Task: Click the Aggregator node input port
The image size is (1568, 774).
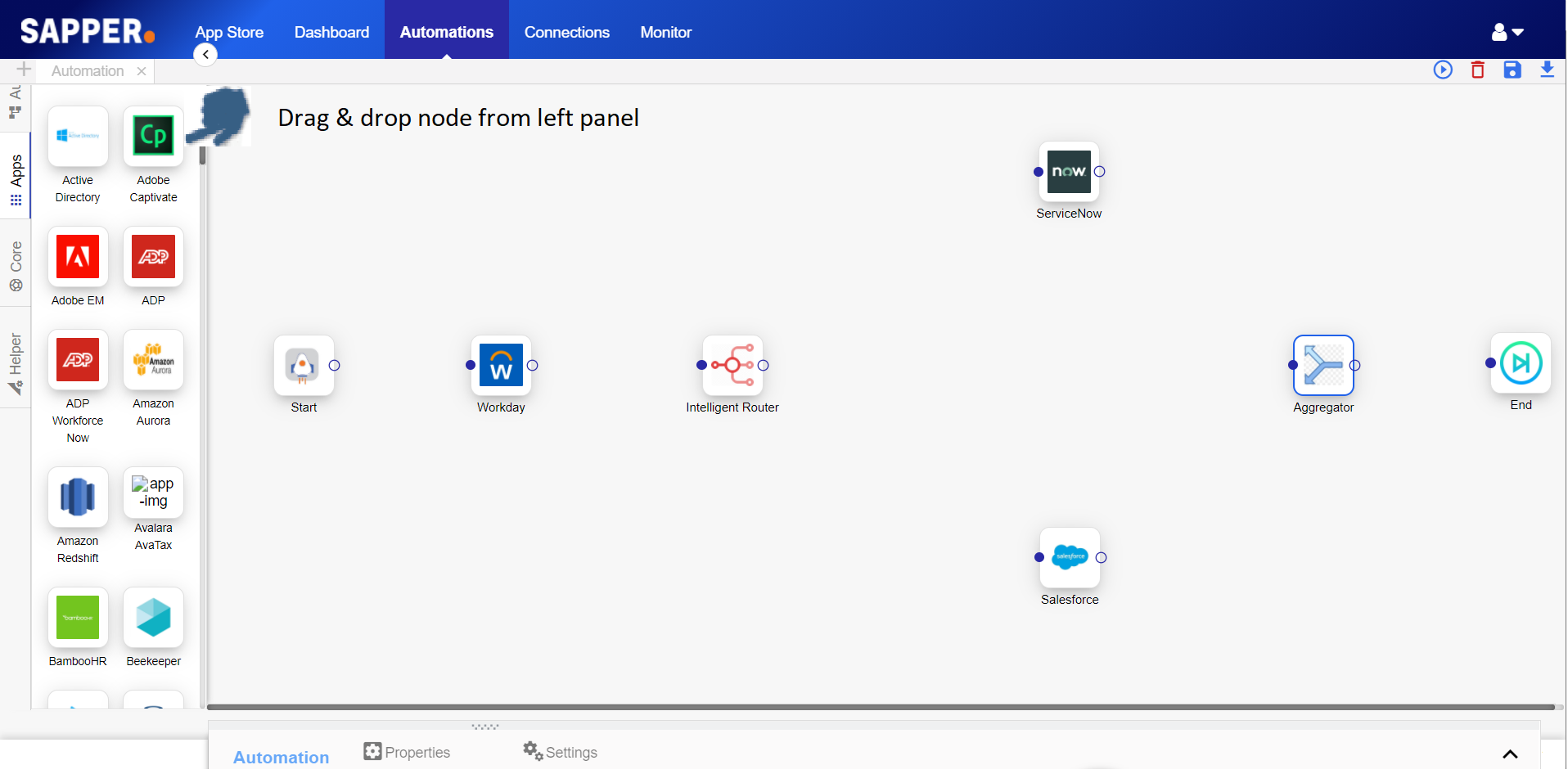Action: 1293,366
